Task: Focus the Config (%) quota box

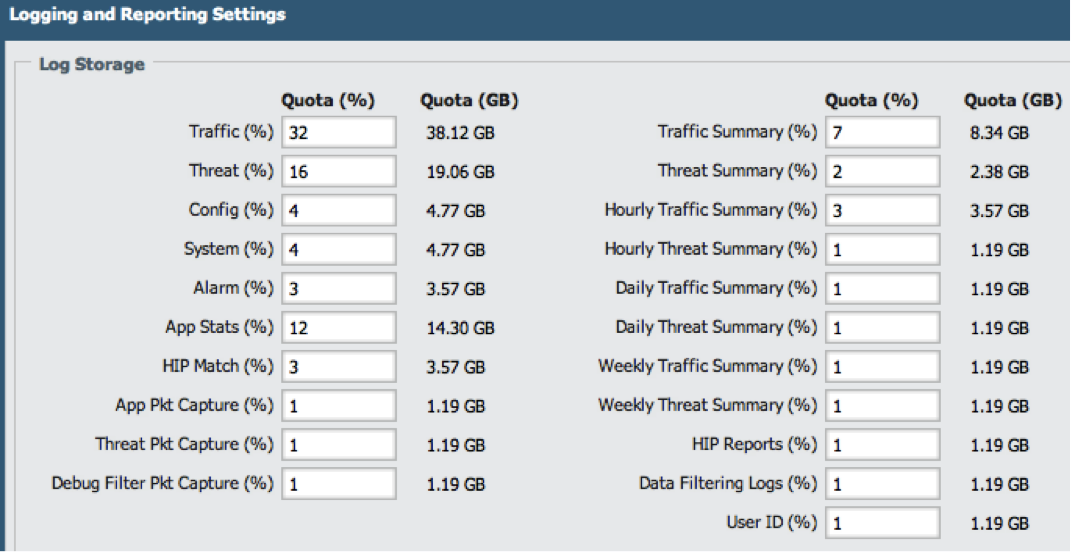Action: tap(338, 210)
